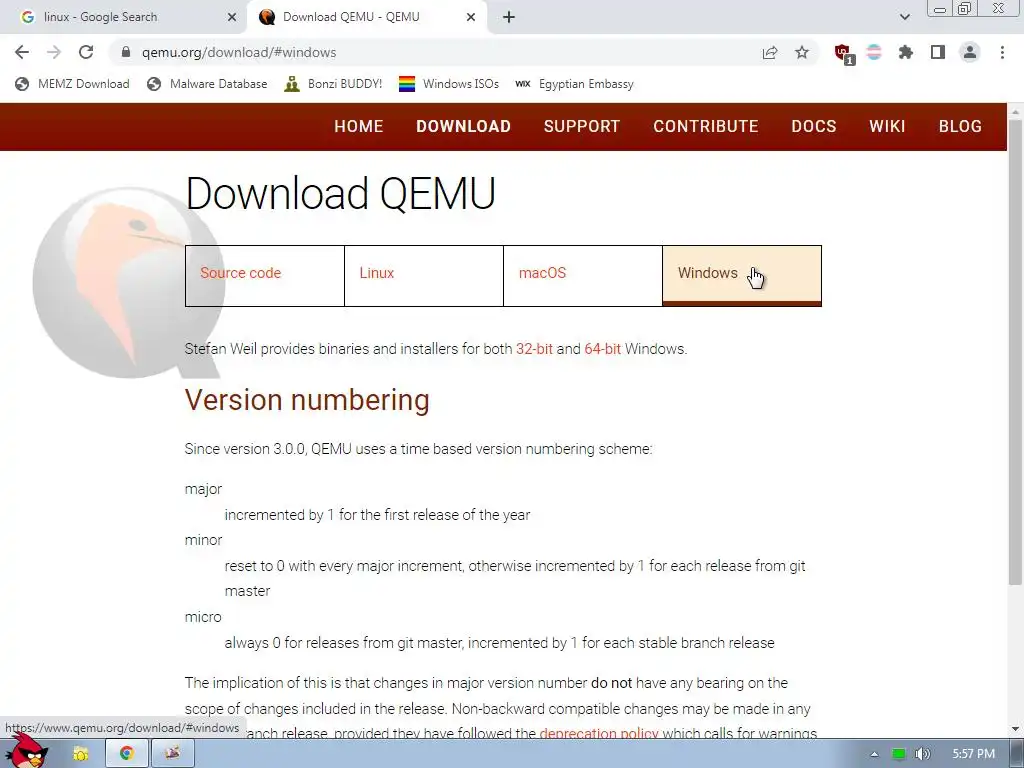Image resolution: width=1024 pixels, height=768 pixels.
Task: Open SUPPORT navigation item
Action: (582, 126)
